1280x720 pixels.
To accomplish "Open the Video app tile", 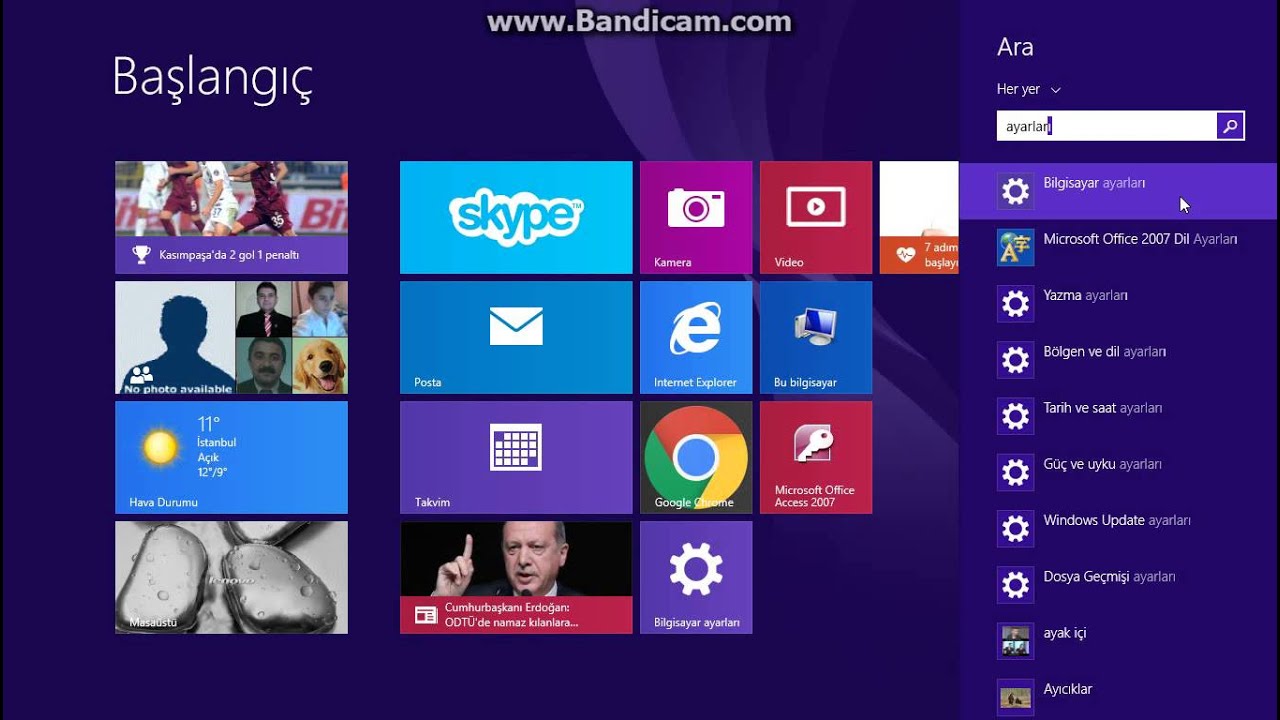I will pos(816,217).
